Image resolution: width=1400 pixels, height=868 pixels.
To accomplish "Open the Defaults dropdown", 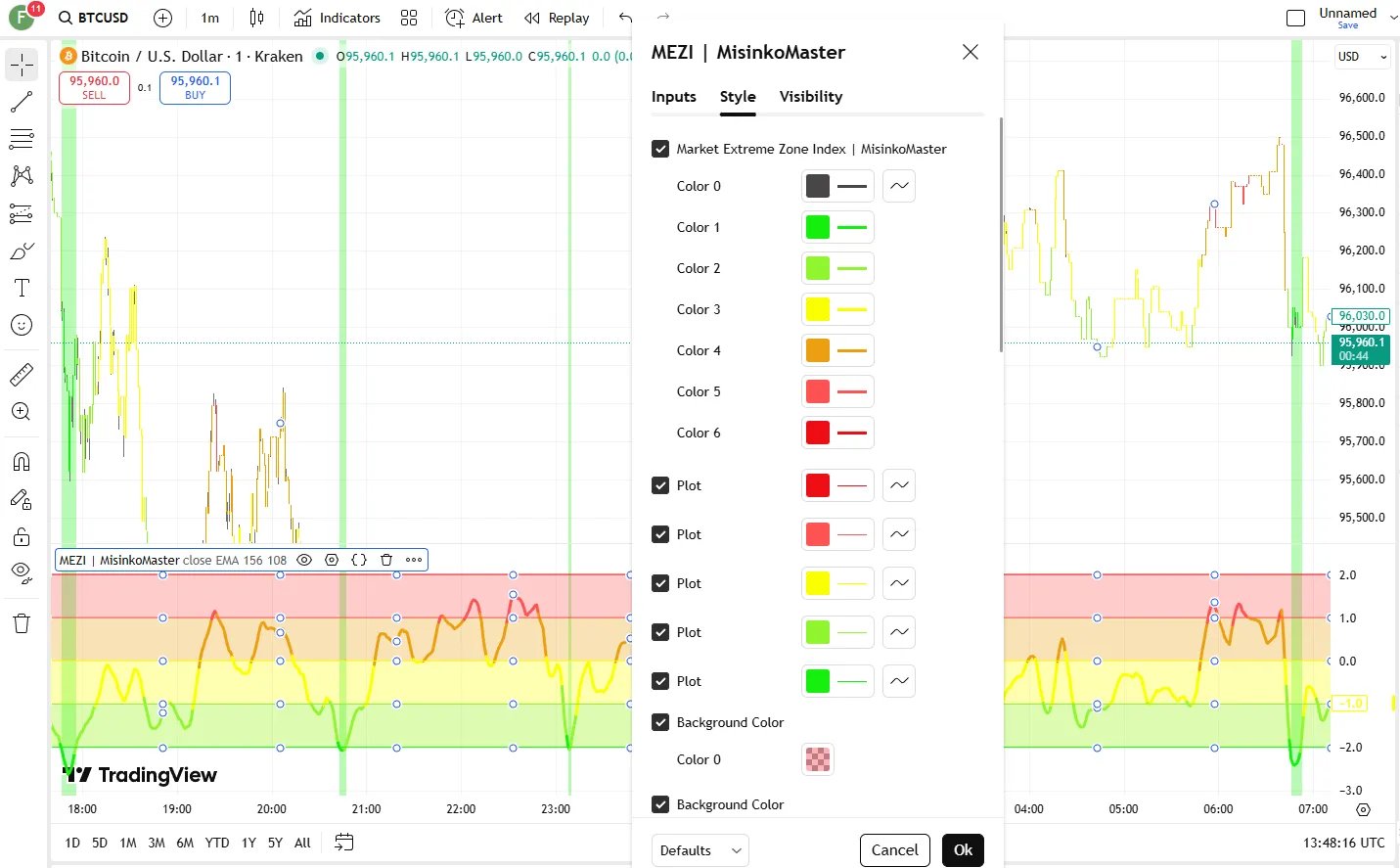I will tap(700, 850).
